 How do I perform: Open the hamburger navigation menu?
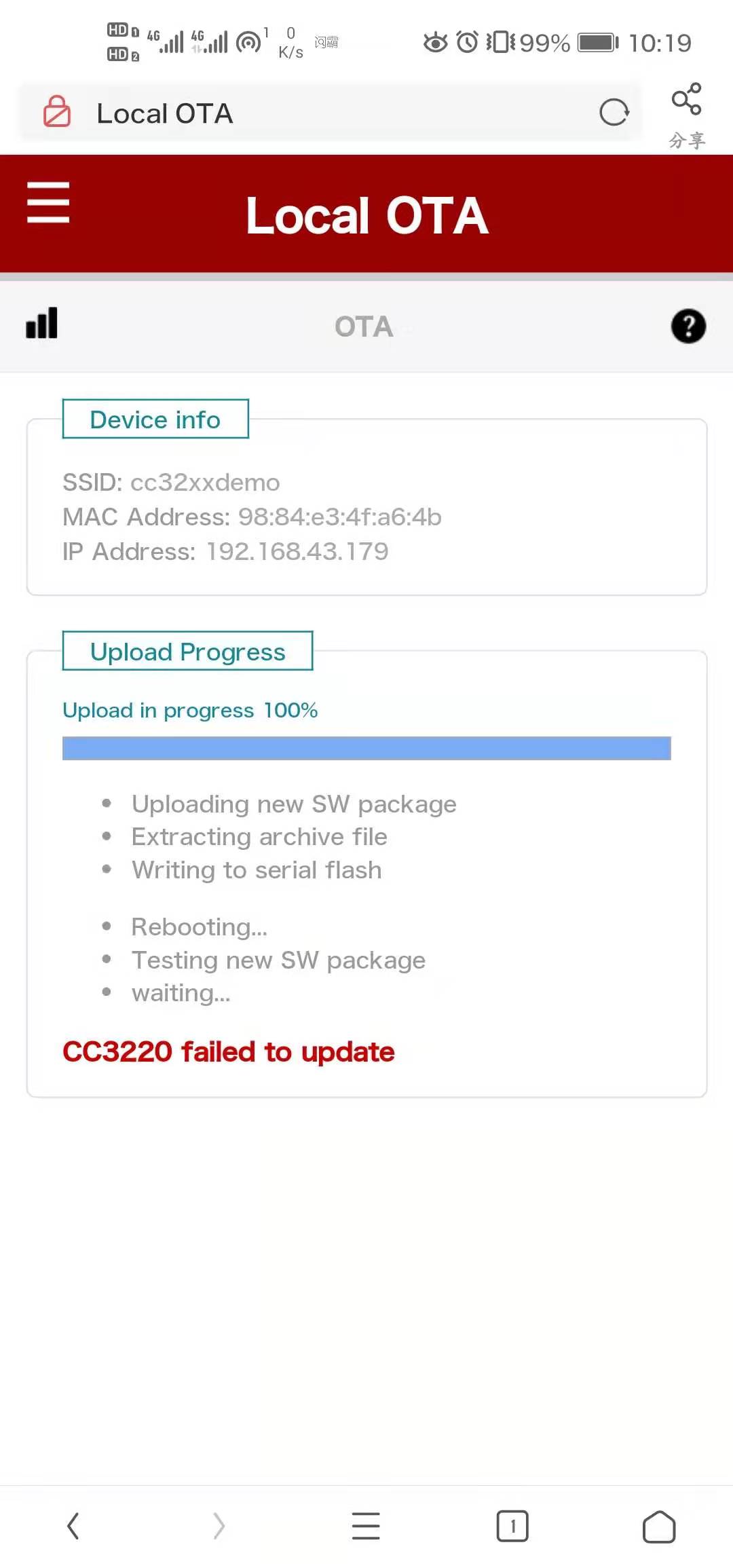pos(48,202)
